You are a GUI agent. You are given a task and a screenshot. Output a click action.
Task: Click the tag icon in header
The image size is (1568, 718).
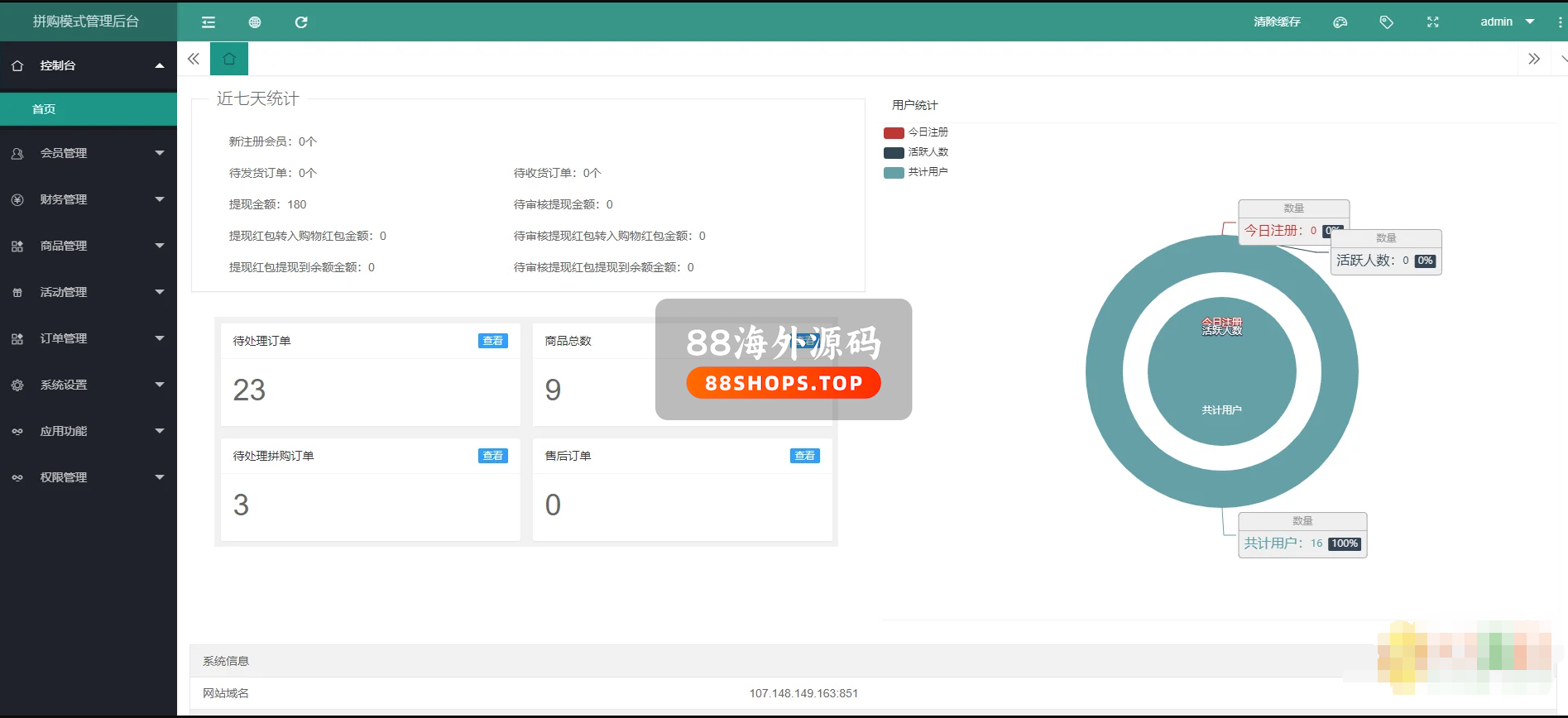point(1386,22)
